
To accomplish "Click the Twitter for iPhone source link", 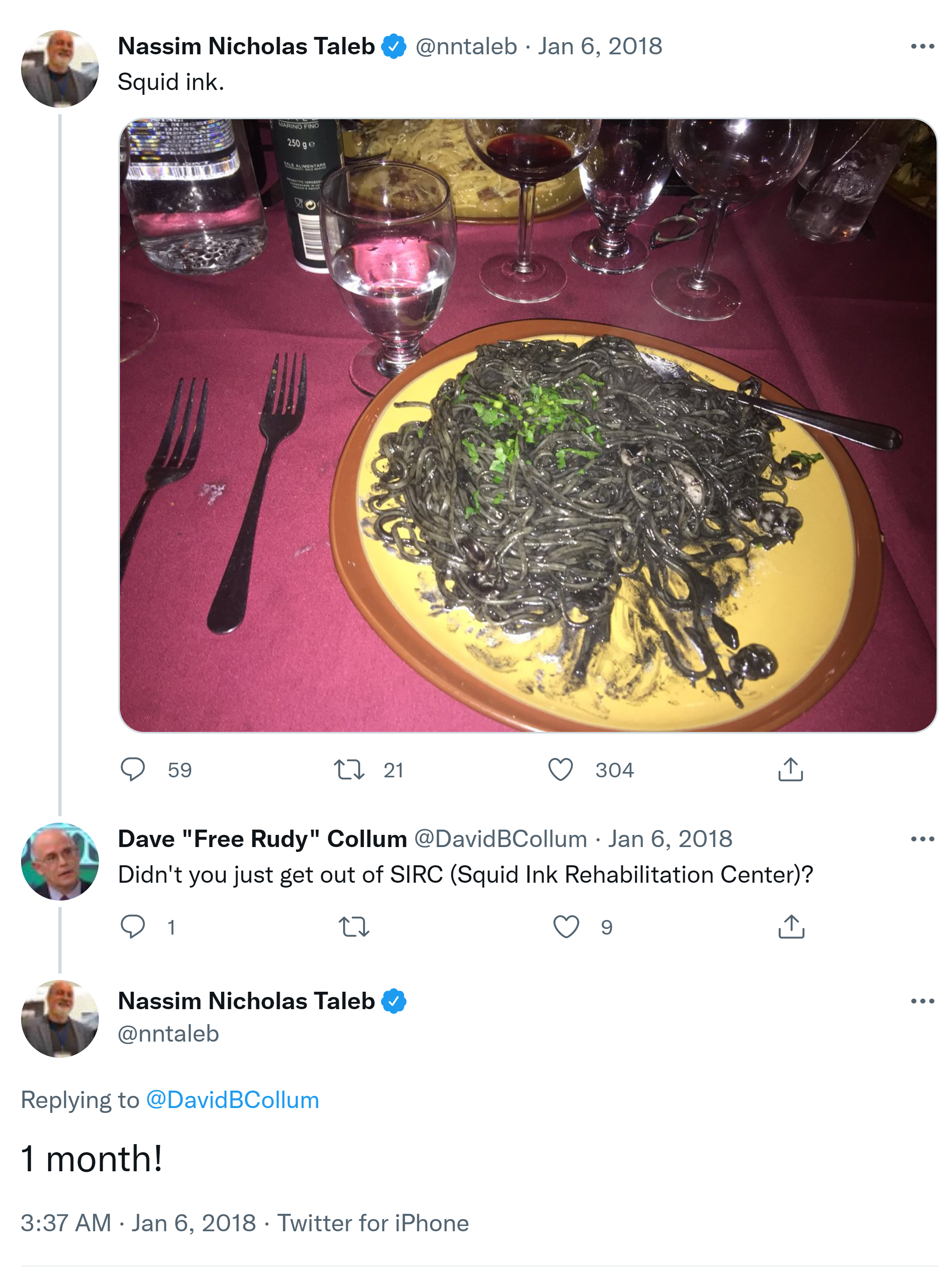I will point(373,1223).
